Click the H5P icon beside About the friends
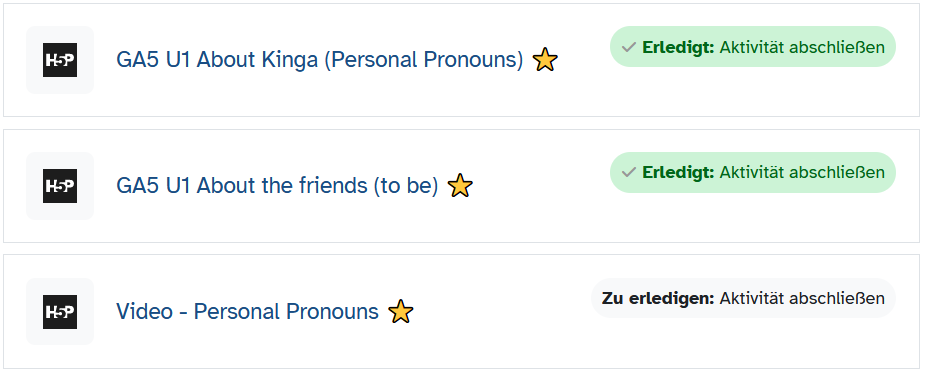The image size is (926, 375). pos(60,185)
